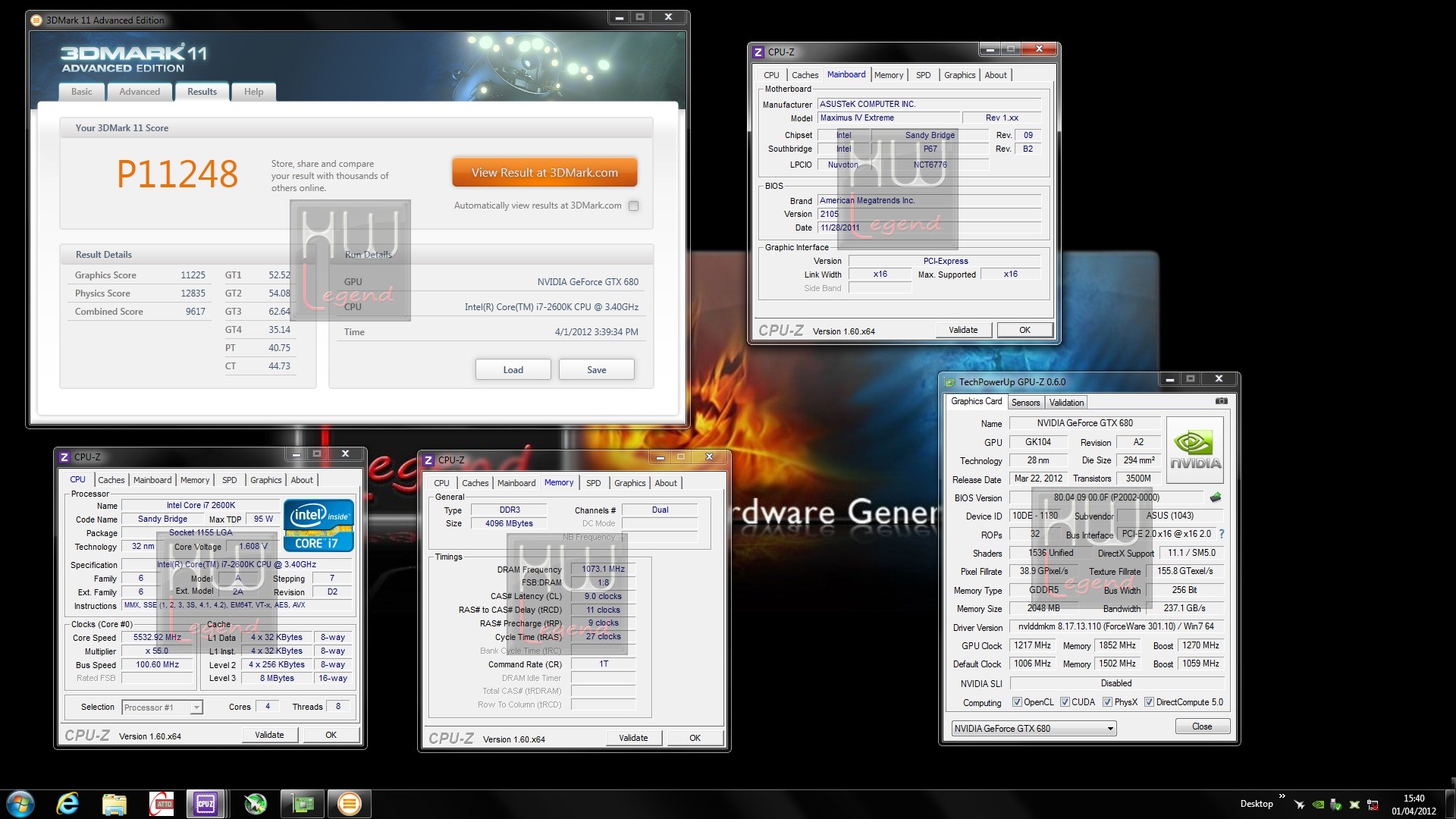Open the Windows Start menu
This screenshot has height=819, width=1456.
(x=20, y=804)
